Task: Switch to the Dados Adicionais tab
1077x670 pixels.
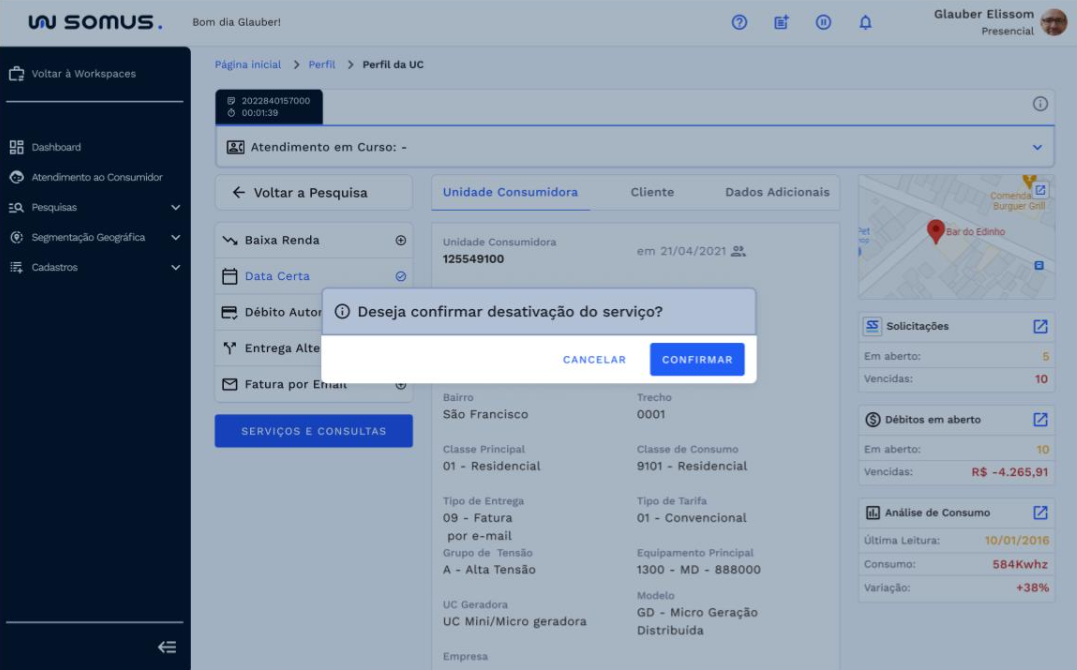Action: 777,192
